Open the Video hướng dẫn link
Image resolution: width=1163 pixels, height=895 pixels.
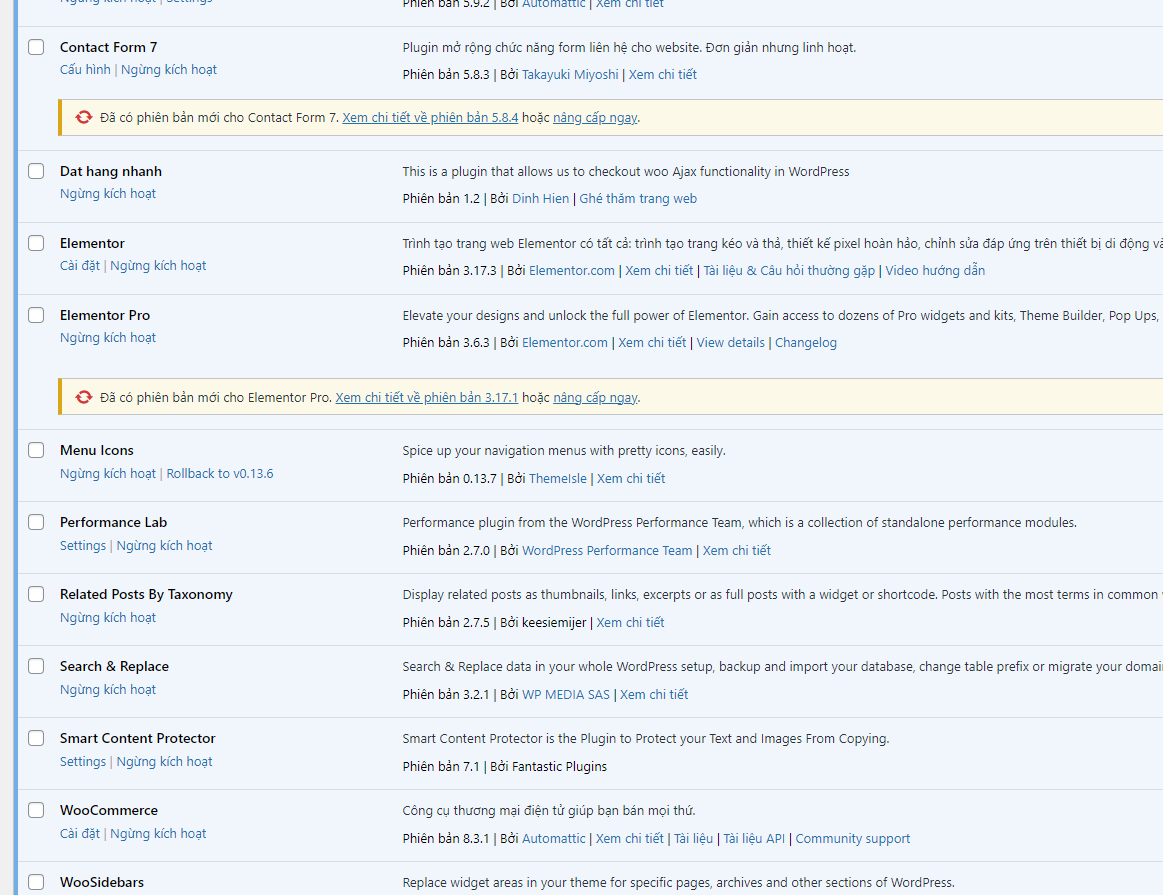pos(935,270)
